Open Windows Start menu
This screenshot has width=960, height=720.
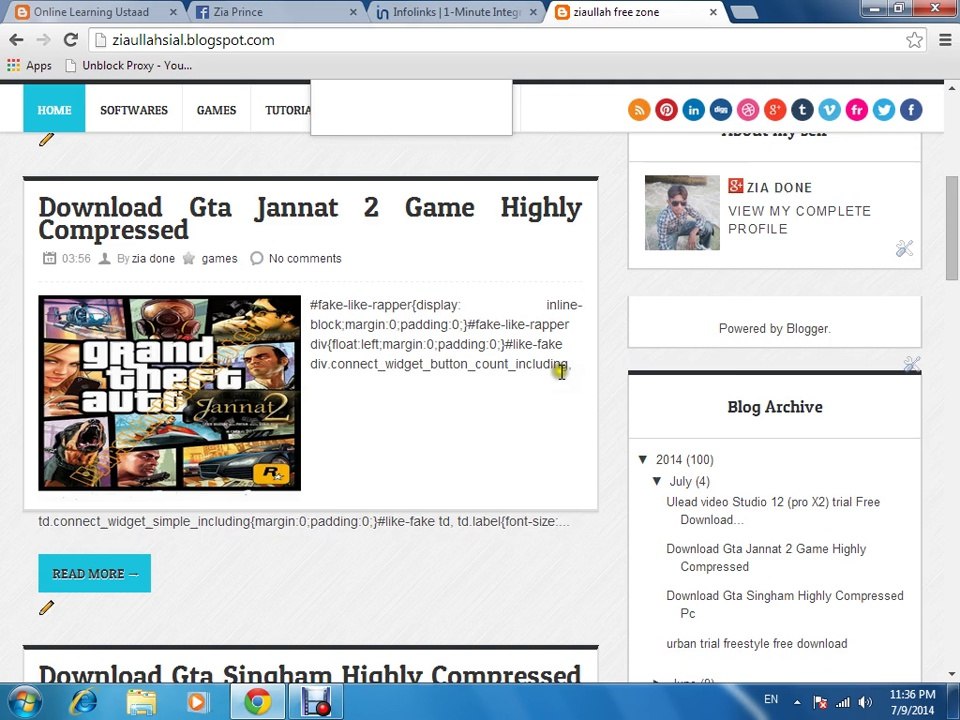[23, 702]
